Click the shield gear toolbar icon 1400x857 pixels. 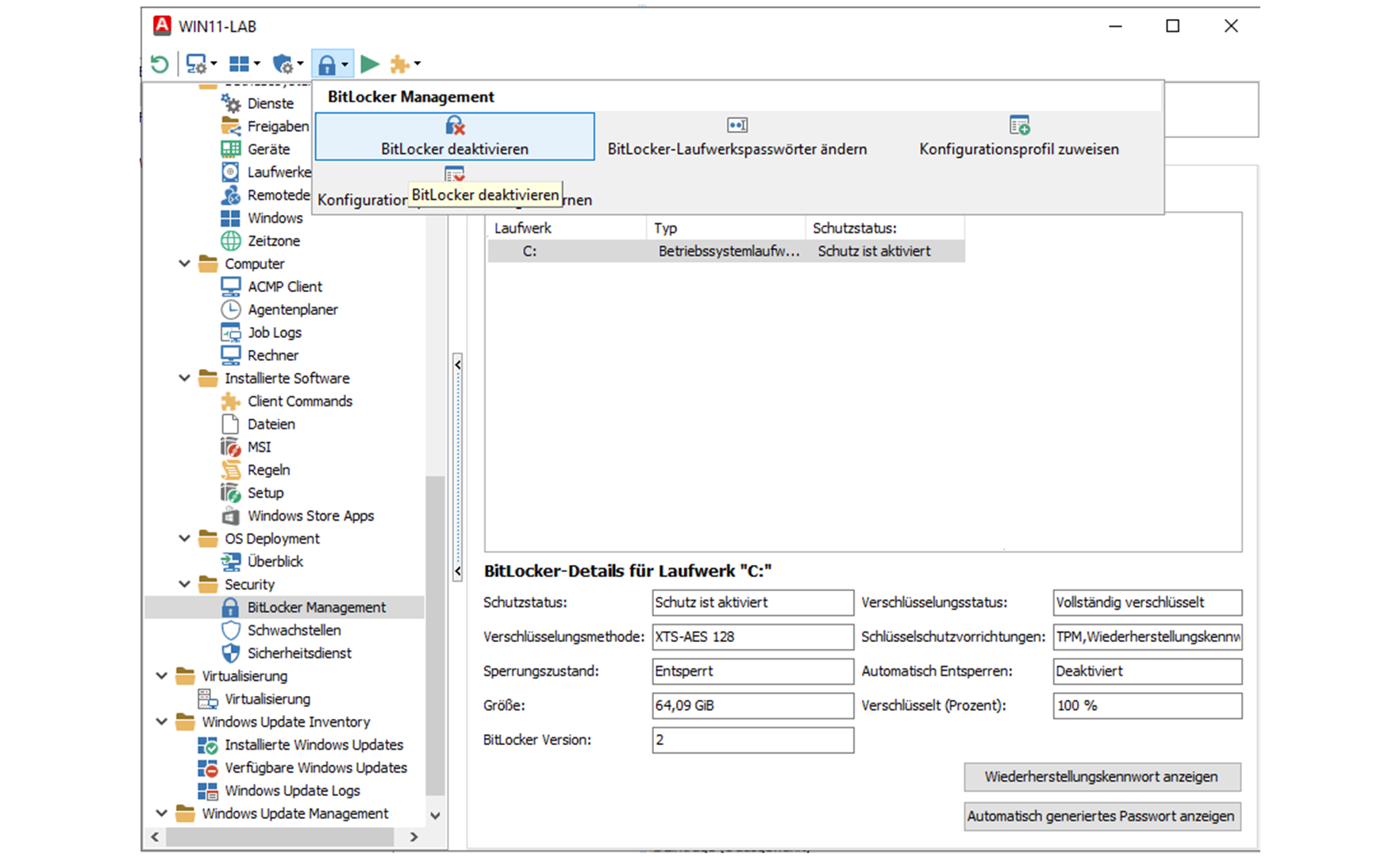click(x=282, y=63)
